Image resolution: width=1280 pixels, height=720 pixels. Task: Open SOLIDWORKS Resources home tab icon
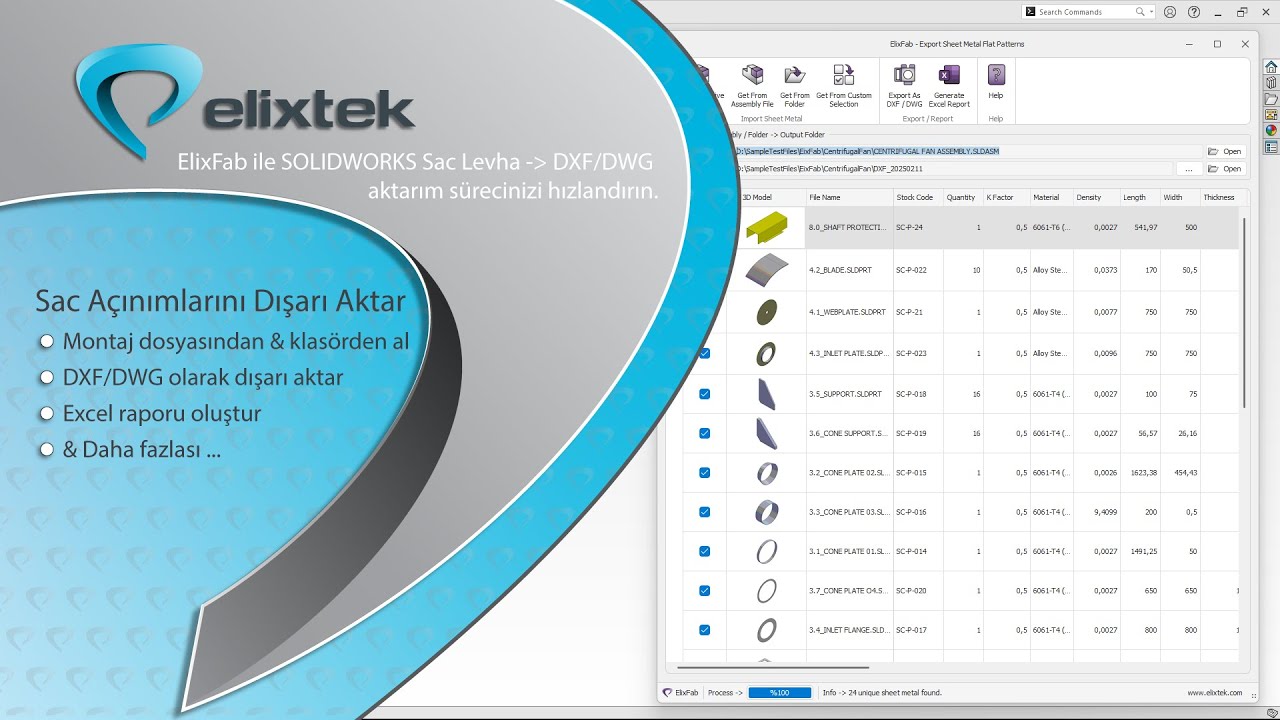tap(1271, 67)
